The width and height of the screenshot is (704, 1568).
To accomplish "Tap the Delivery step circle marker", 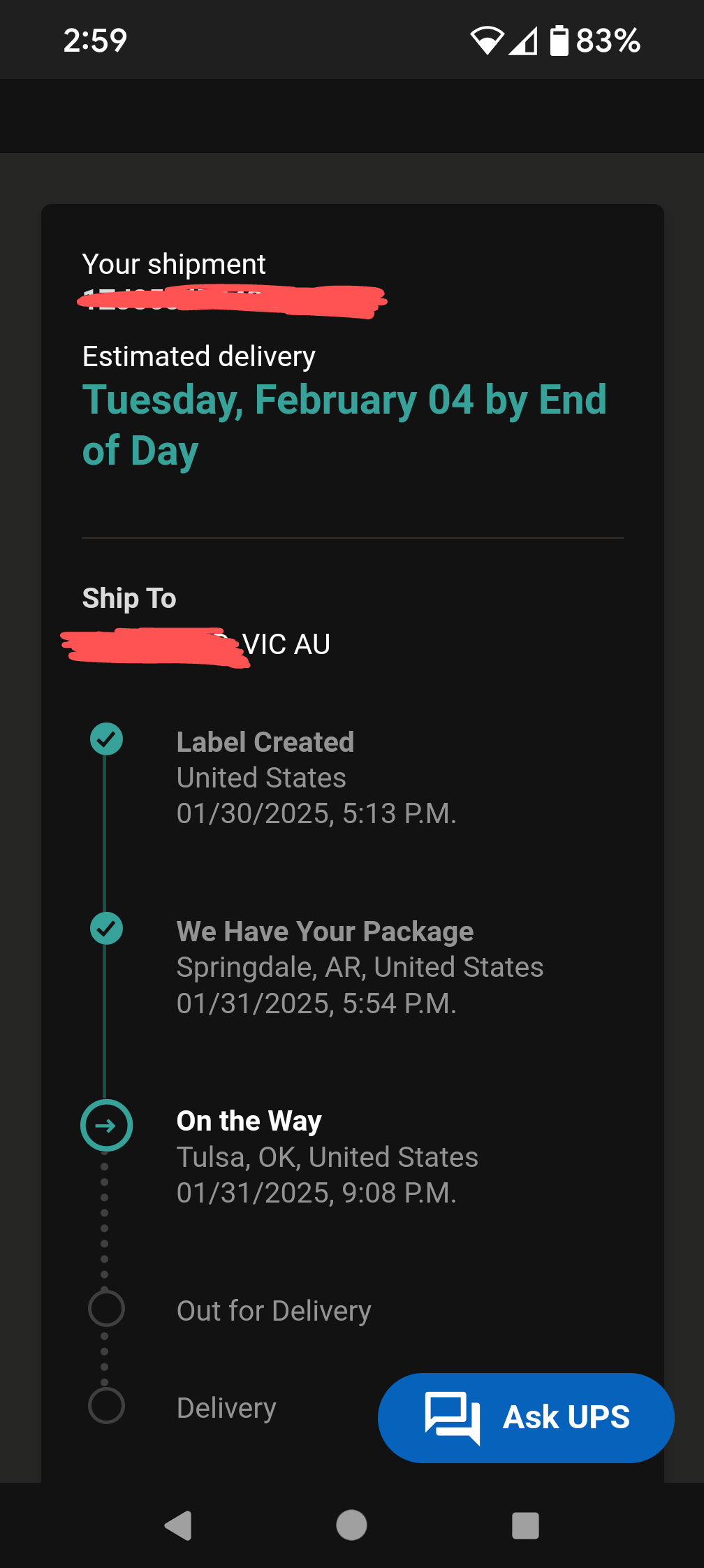I will coord(106,1405).
